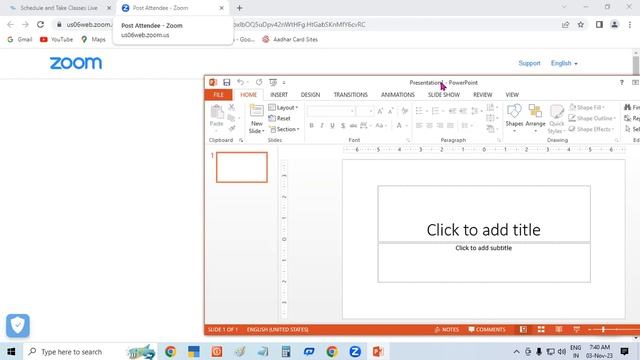Viewport: 640px width, 360px height.
Task: Start Slide Show from status bar icon
Action: 576,329
